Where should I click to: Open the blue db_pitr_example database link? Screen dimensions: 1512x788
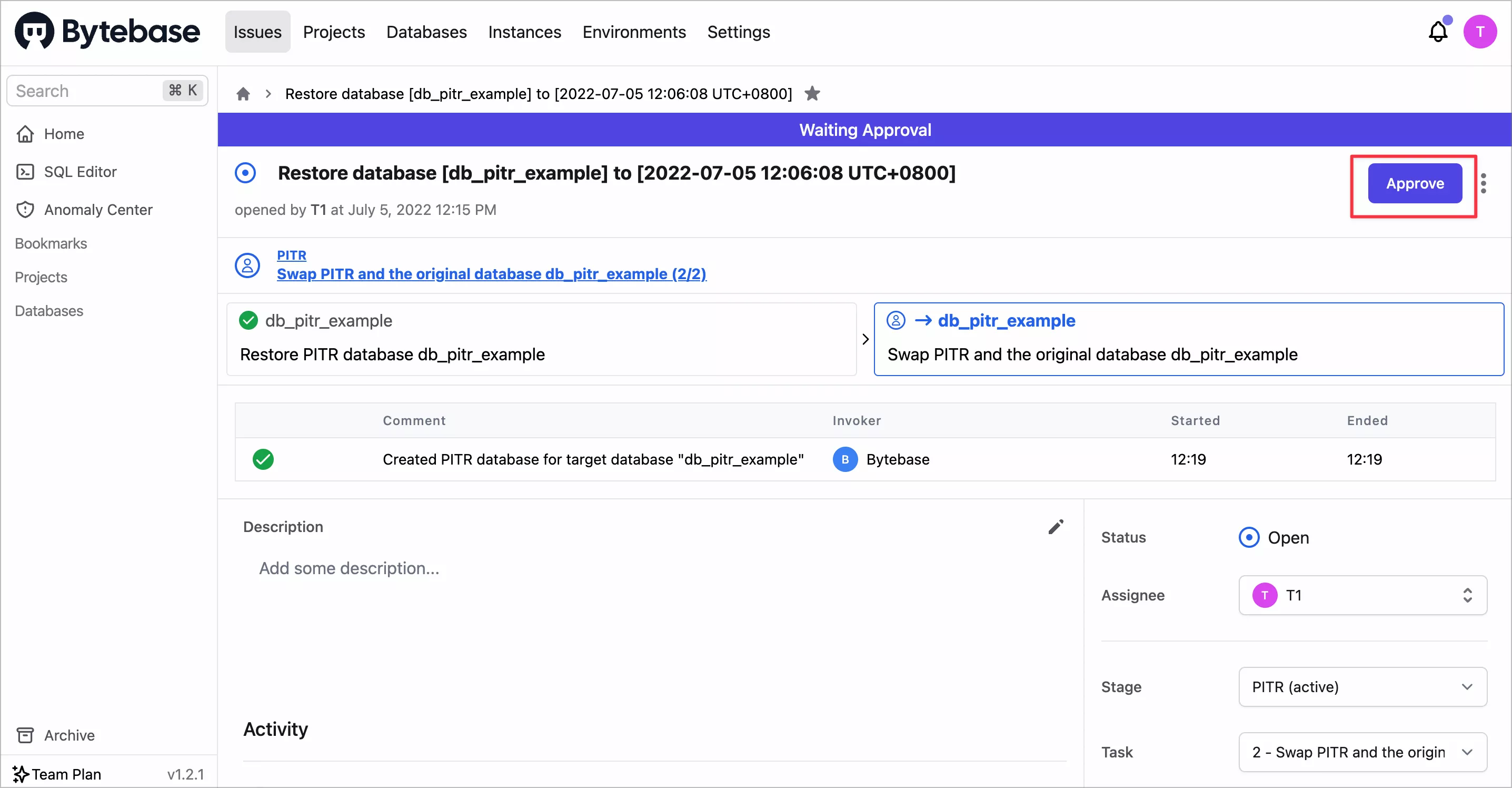(1006, 321)
